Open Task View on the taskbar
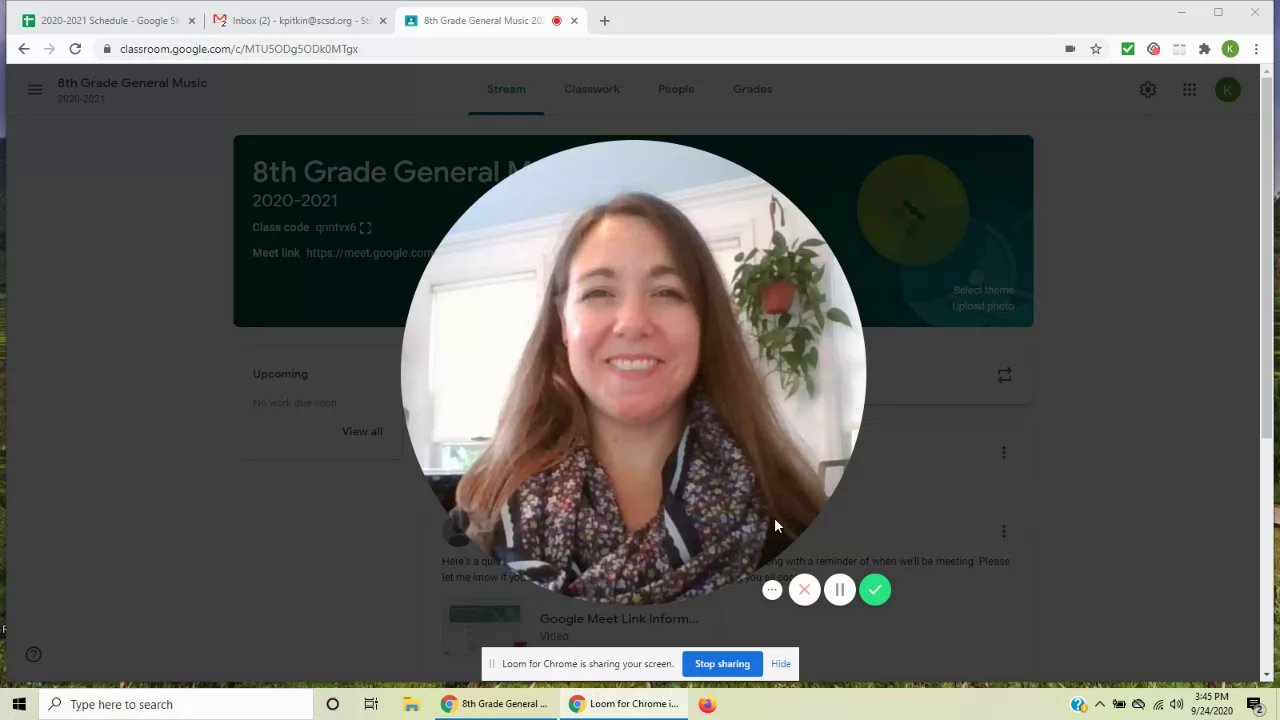The width and height of the screenshot is (1280, 720). click(x=371, y=704)
